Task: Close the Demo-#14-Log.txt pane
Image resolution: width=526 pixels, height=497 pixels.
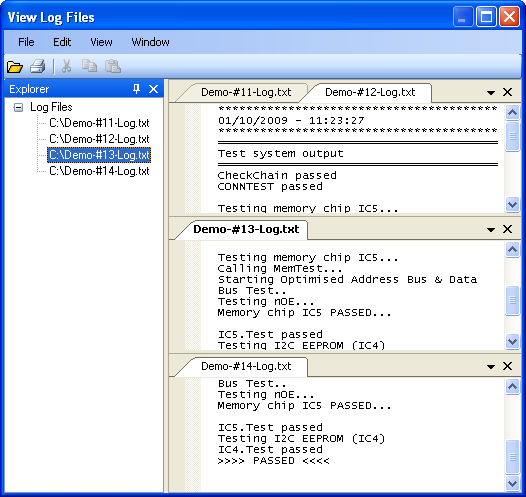Action: (508, 366)
